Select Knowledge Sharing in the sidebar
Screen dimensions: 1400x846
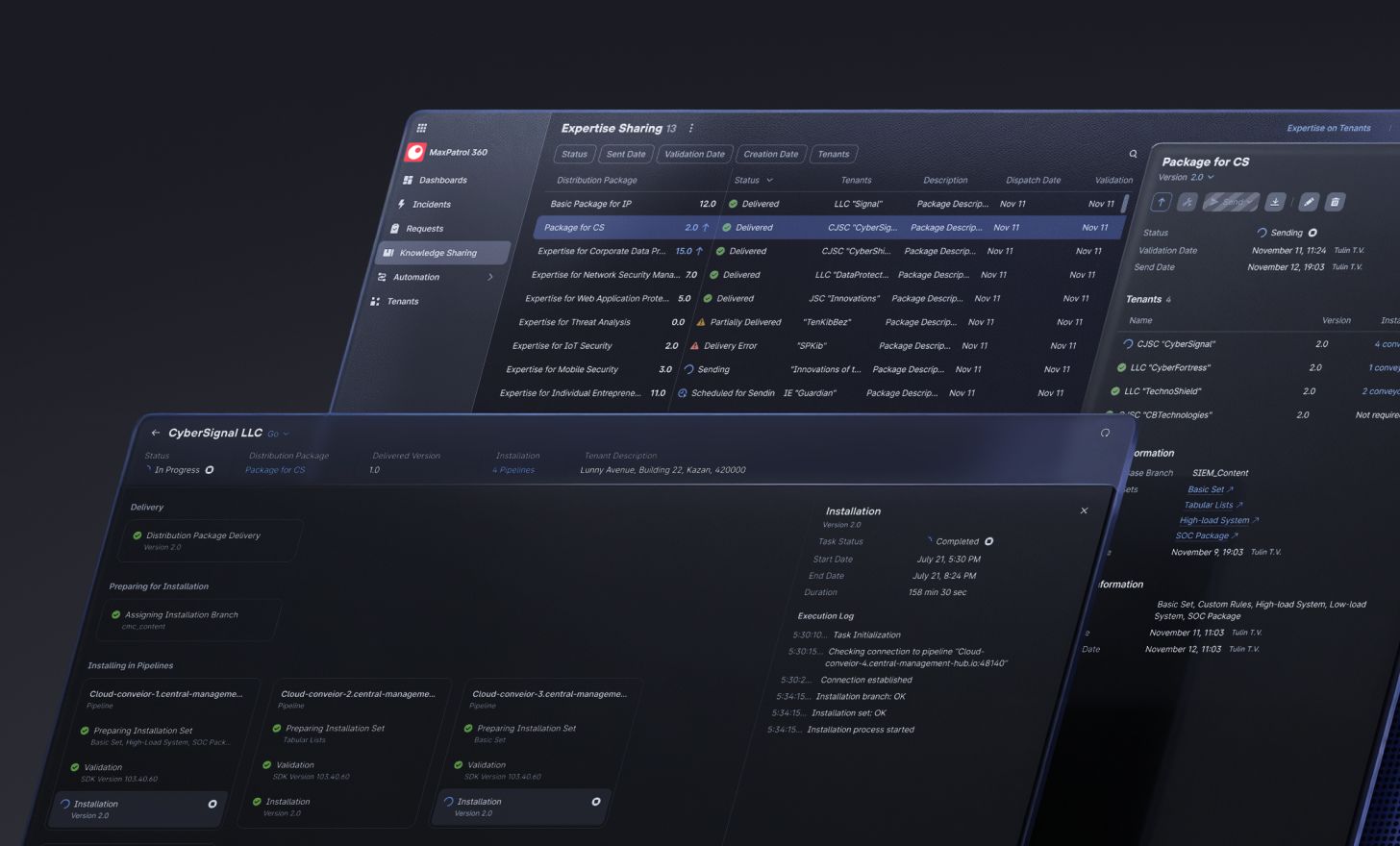pyautogui.click(x=443, y=253)
